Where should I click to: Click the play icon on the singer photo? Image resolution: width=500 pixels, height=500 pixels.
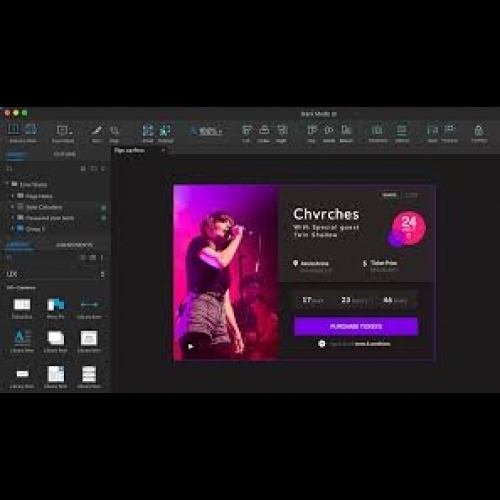click(x=191, y=347)
